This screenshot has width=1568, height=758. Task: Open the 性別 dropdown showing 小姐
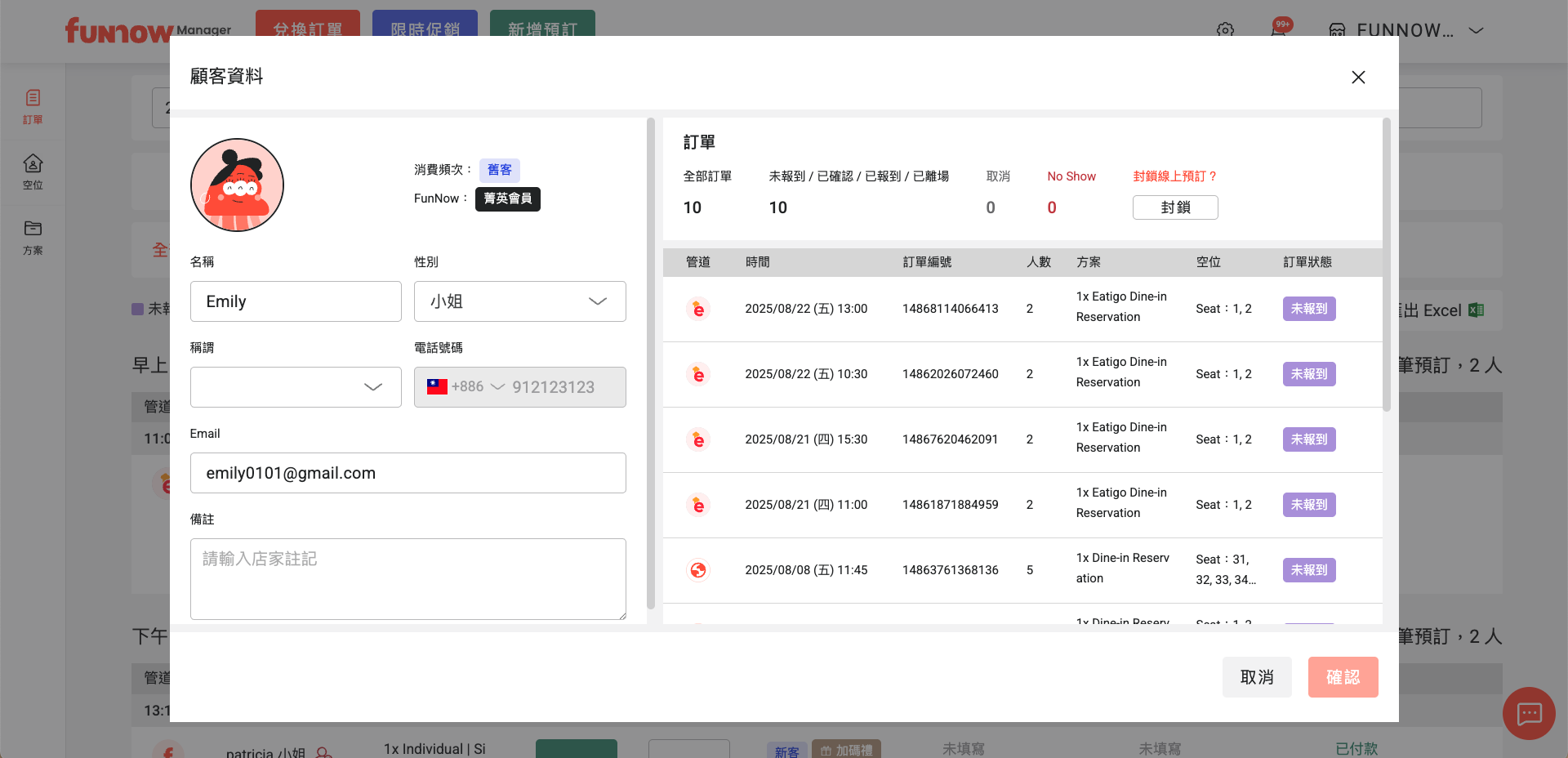coord(519,301)
